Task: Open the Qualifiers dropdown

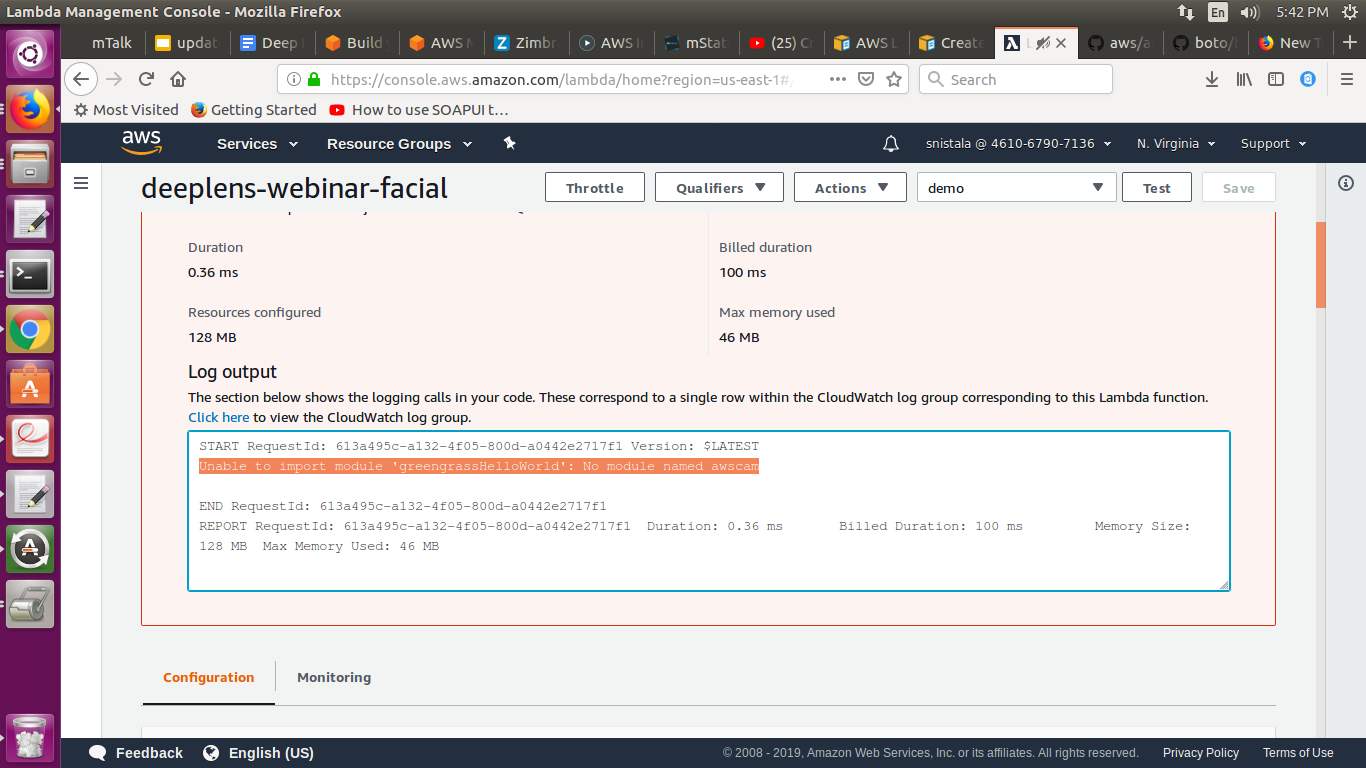Action: click(x=720, y=188)
